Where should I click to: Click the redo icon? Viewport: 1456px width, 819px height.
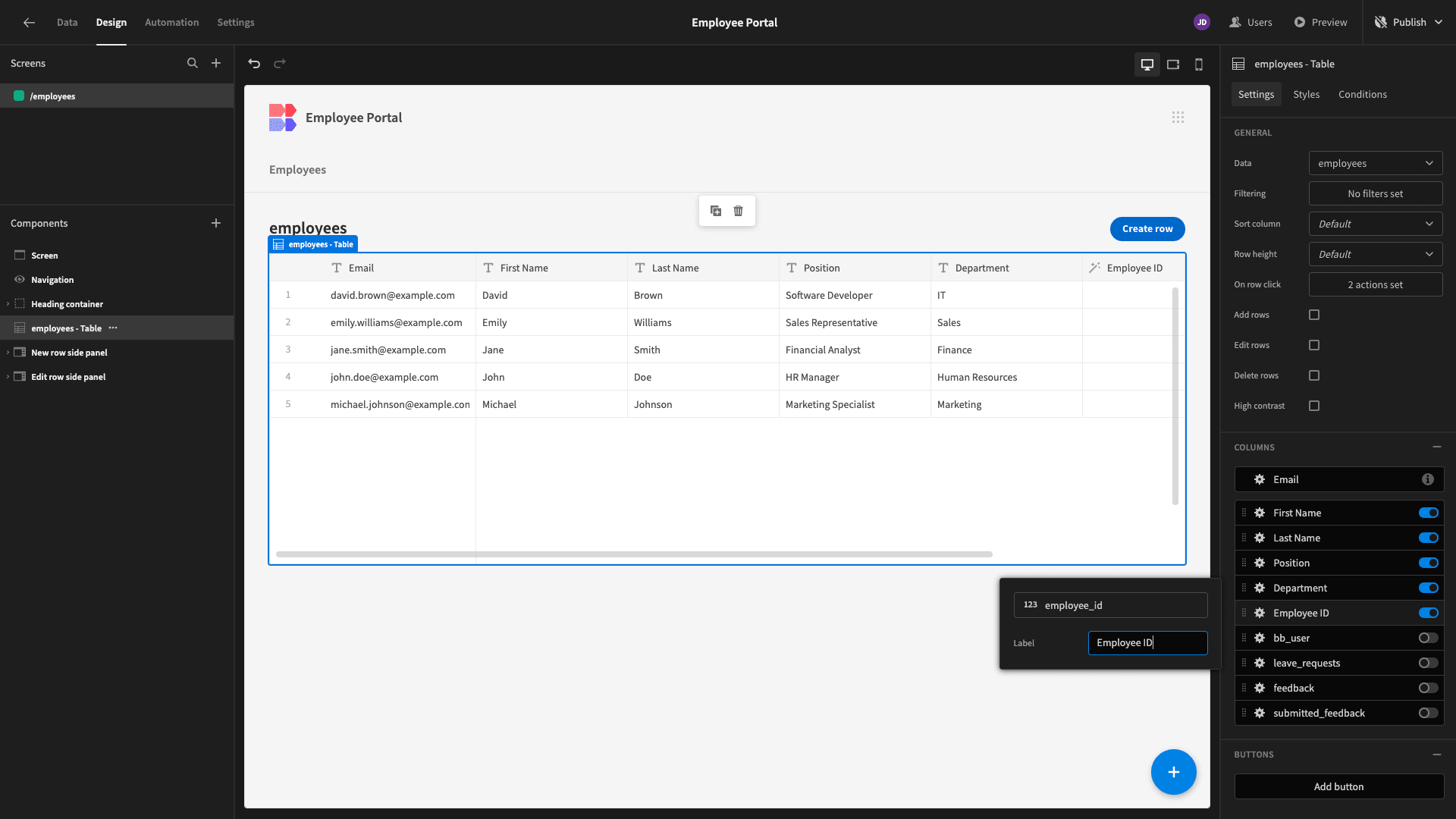[280, 64]
